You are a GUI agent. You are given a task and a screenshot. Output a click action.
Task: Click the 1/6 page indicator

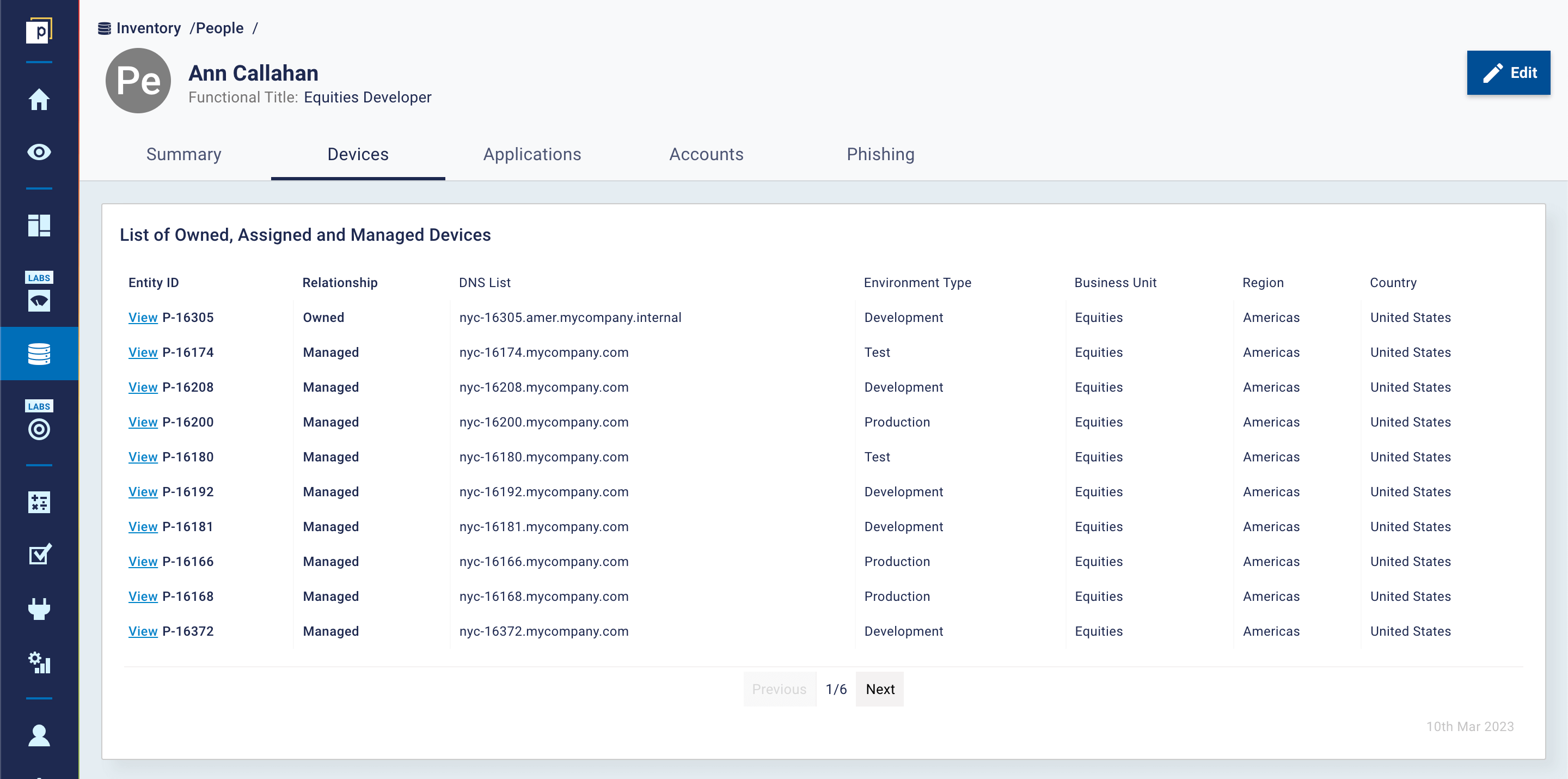836,689
